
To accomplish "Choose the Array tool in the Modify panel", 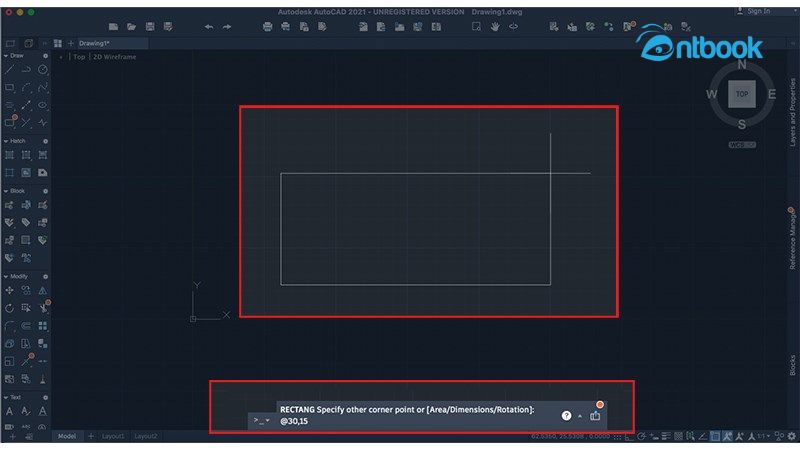I will coord(43,326).
